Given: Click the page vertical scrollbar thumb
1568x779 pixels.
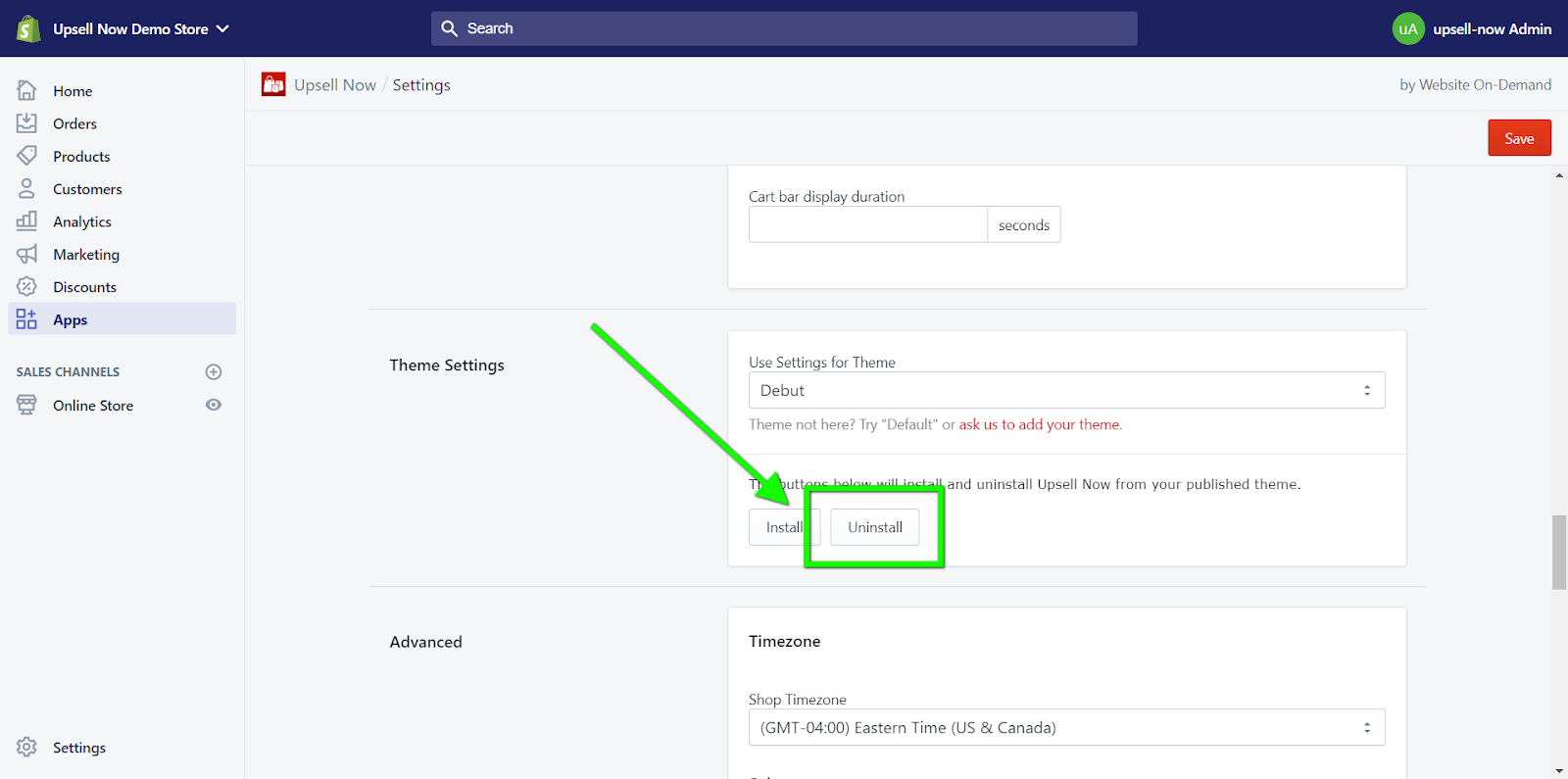Looking at the screenshot, I should pyautogui.click(x=1559, y=553).
